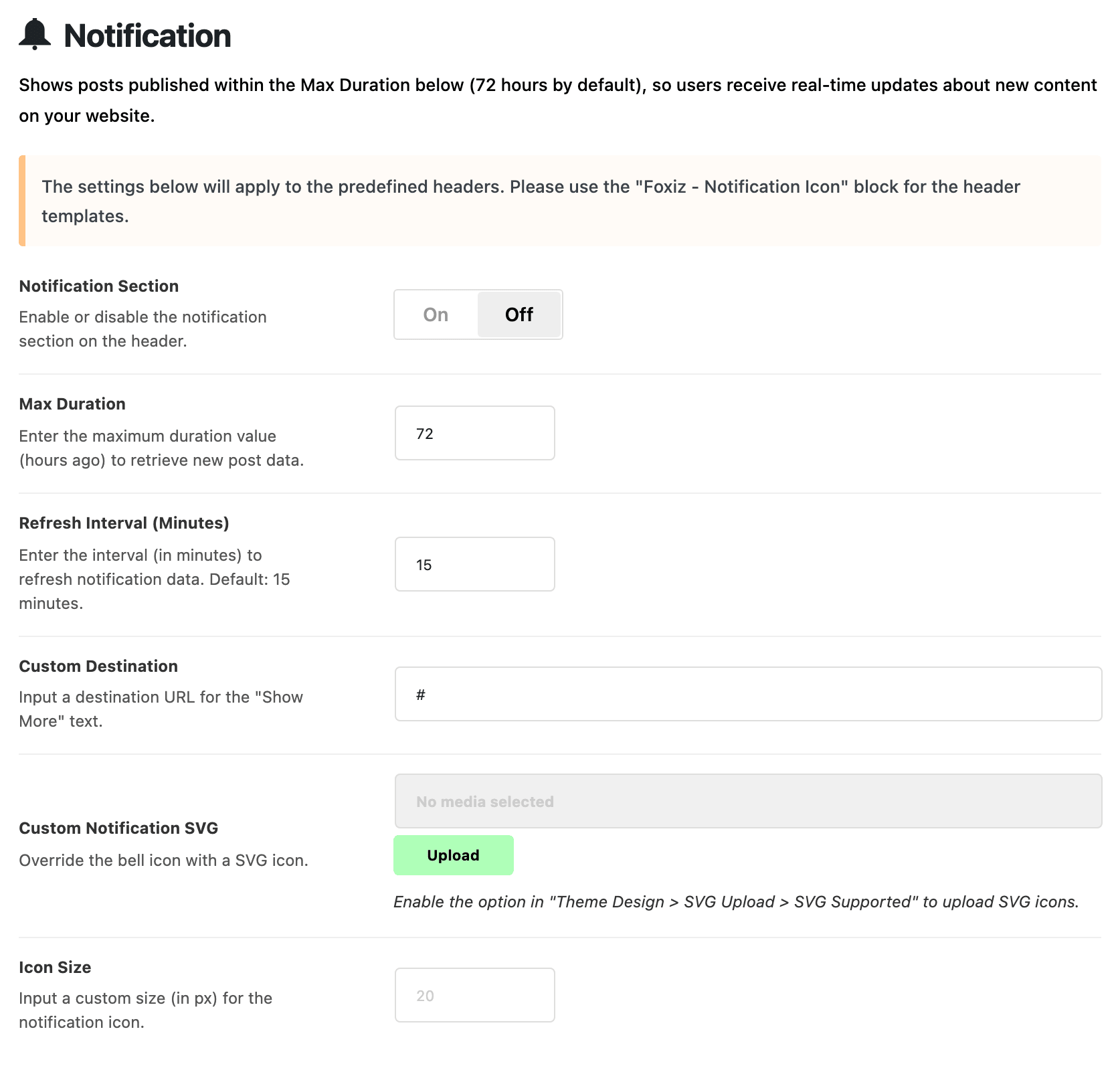Click the predefined headers notice box
The width and height of the screenshot is (1120, 1072).
tap(560, 201)
